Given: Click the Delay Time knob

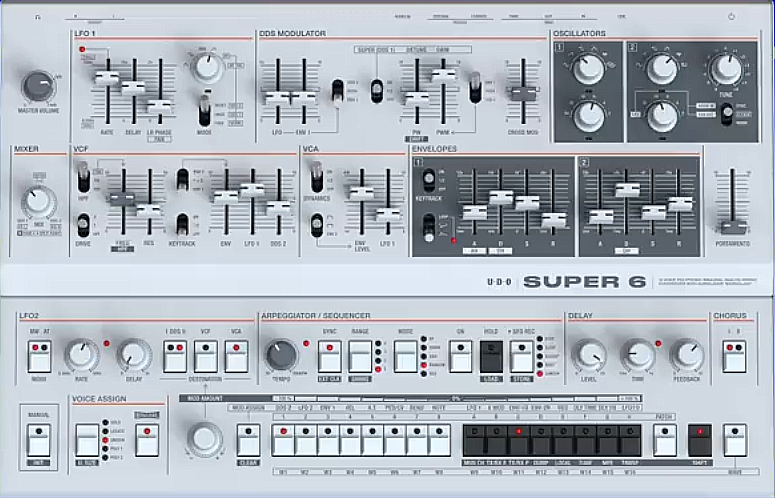Looking at the screenshot, I should pyautogui.click(x=638, y=355).
